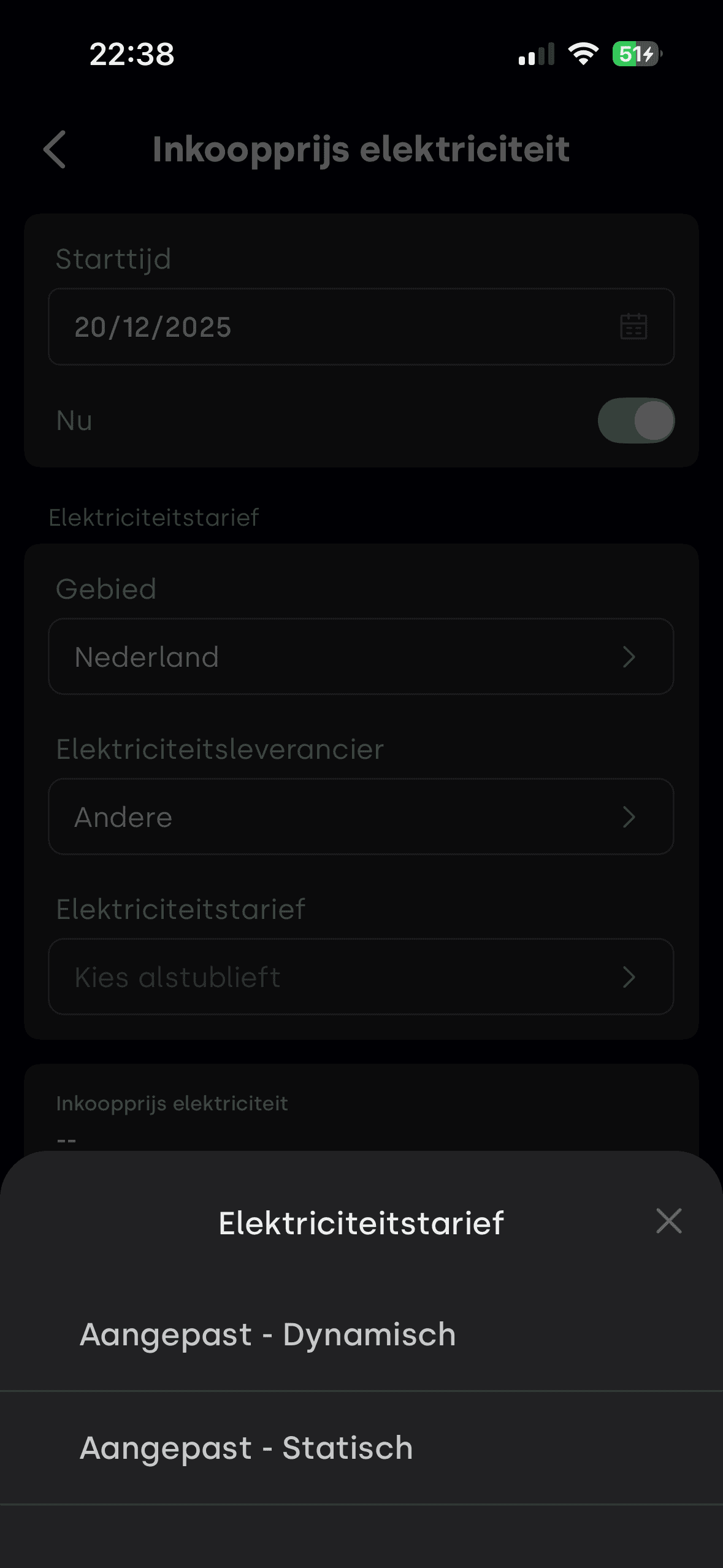
Task: Toggle the Nu switch off
Action: (x=636, y=421)
